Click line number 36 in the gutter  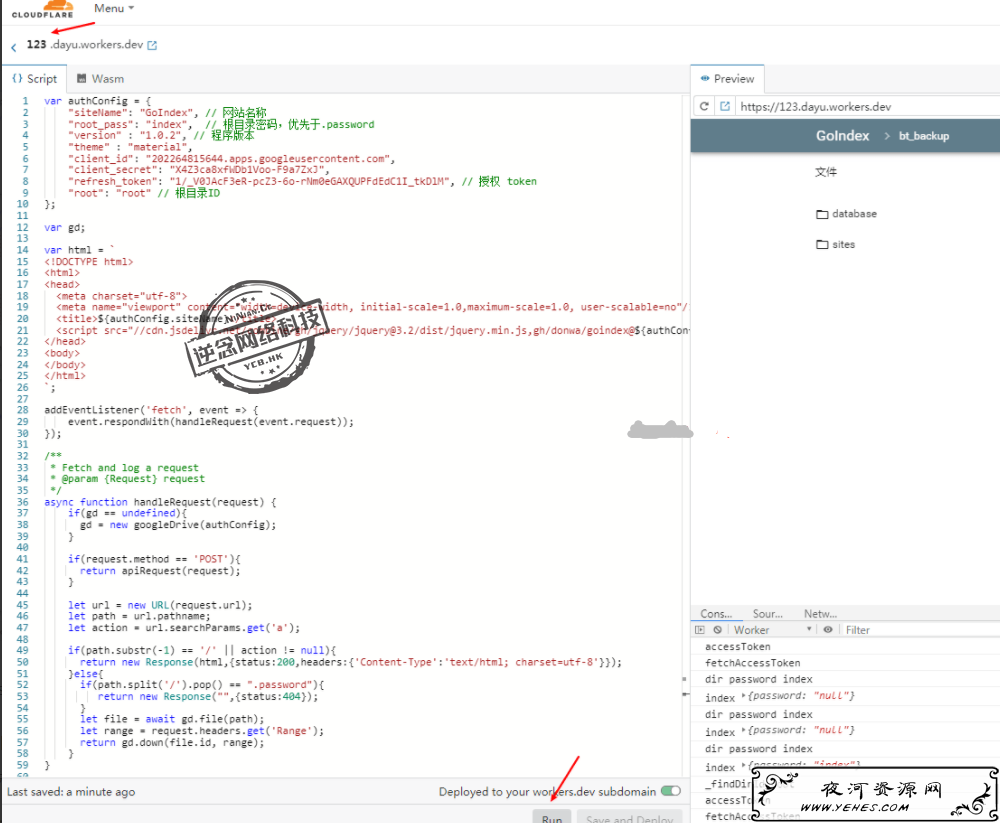[22, 502]
